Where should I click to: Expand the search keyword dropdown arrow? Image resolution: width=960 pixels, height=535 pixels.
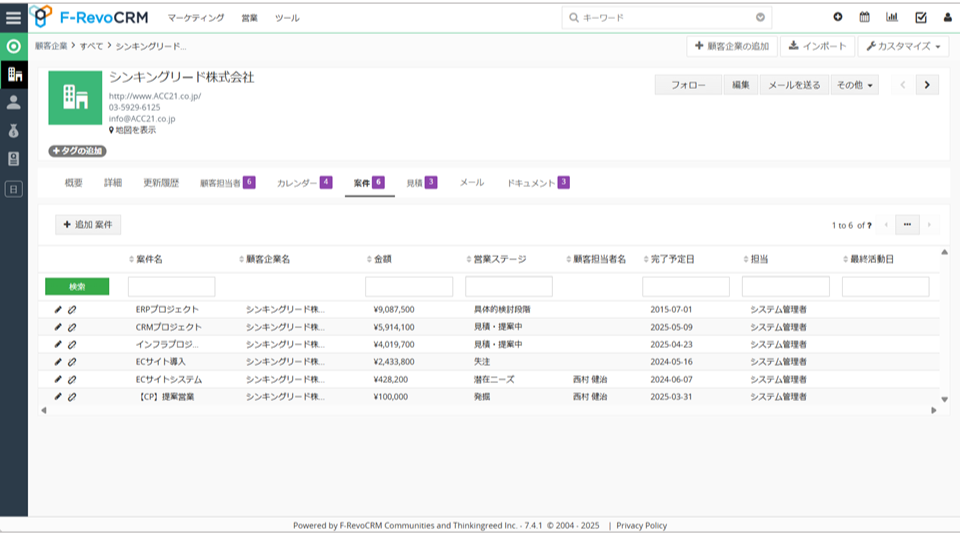point(760,18)
